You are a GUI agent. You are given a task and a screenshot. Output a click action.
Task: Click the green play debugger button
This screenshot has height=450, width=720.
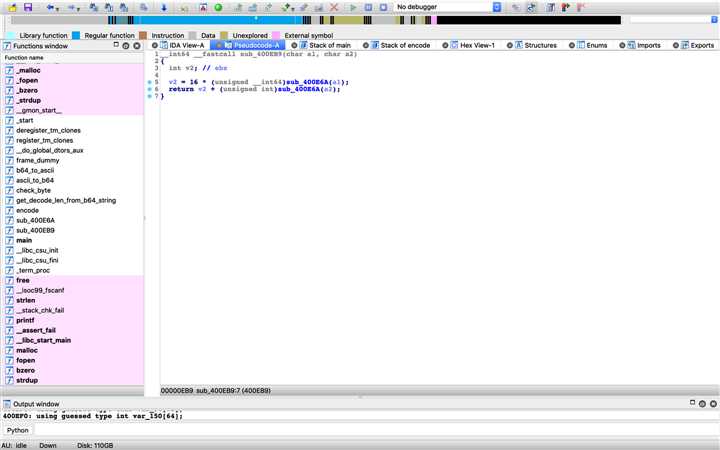click(353, 7)
